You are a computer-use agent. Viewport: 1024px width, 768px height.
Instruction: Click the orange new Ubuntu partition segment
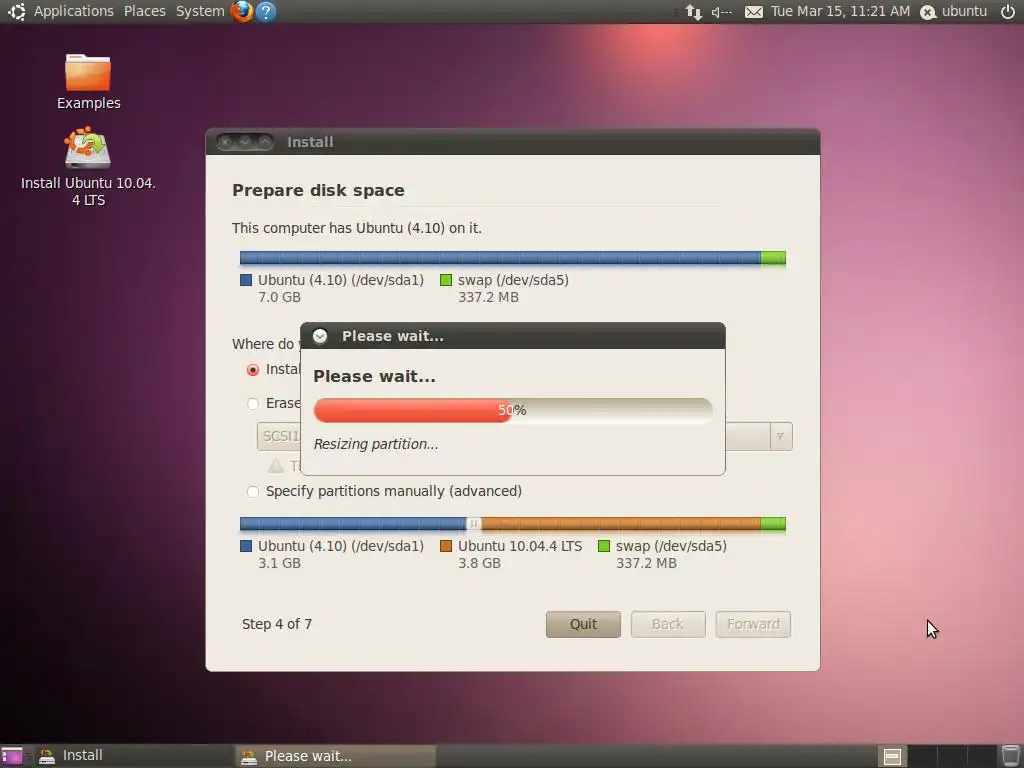(621, 524)
